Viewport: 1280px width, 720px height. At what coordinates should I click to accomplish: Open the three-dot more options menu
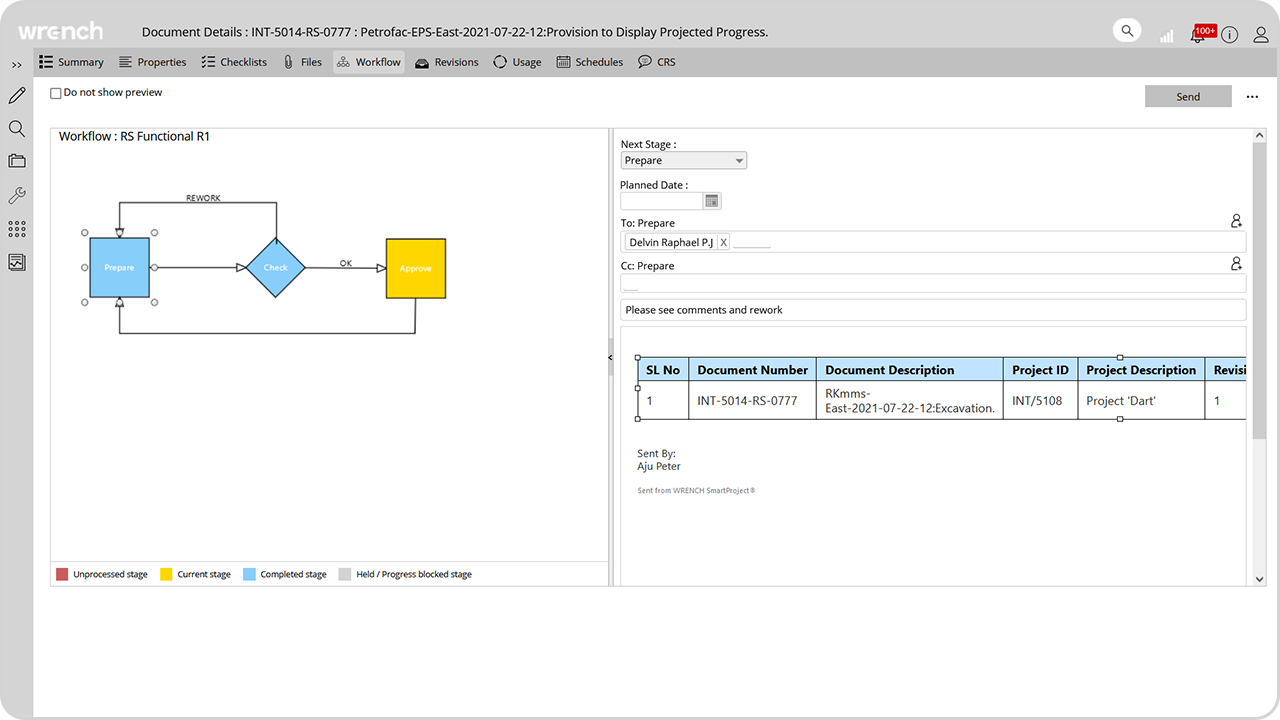click(x=1252, y=97)
